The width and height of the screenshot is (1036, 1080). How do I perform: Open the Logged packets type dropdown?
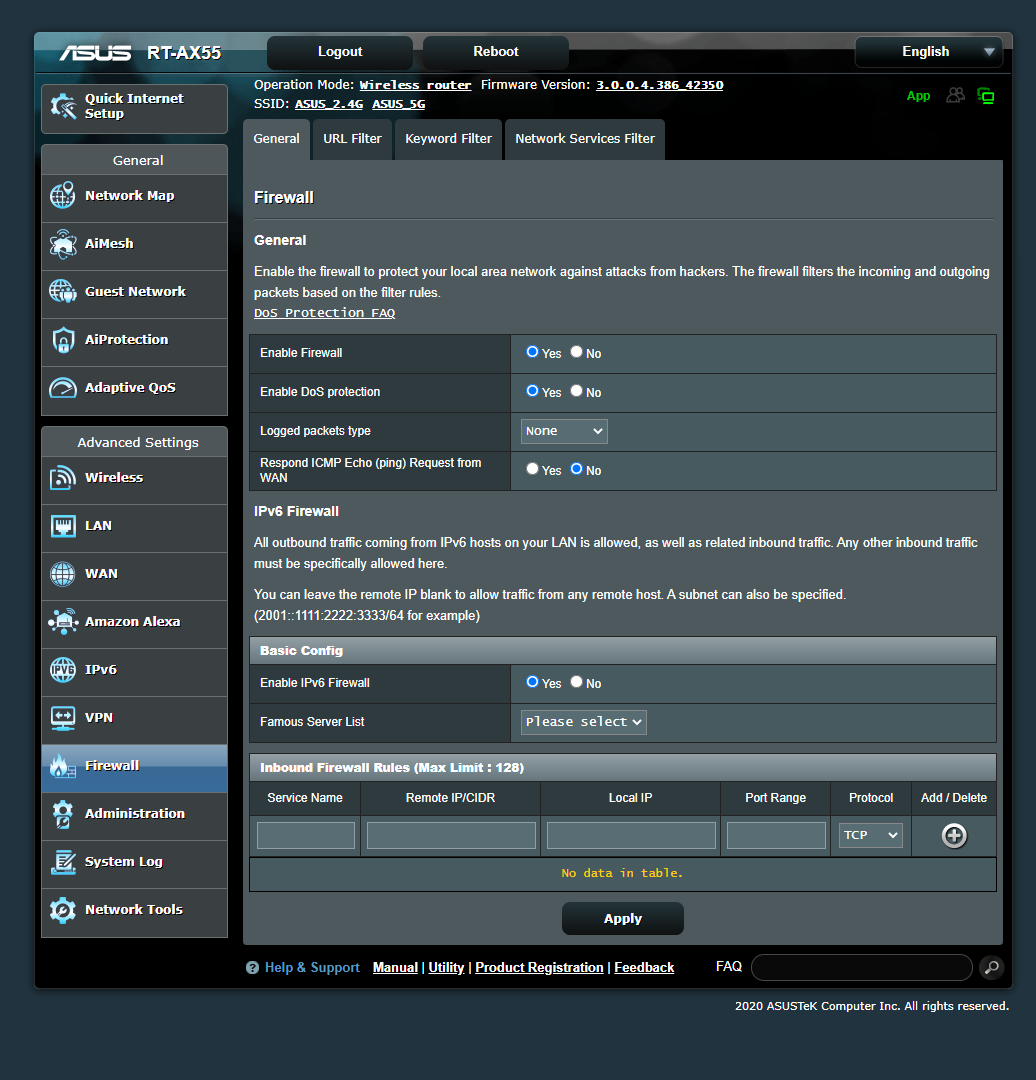564,431
